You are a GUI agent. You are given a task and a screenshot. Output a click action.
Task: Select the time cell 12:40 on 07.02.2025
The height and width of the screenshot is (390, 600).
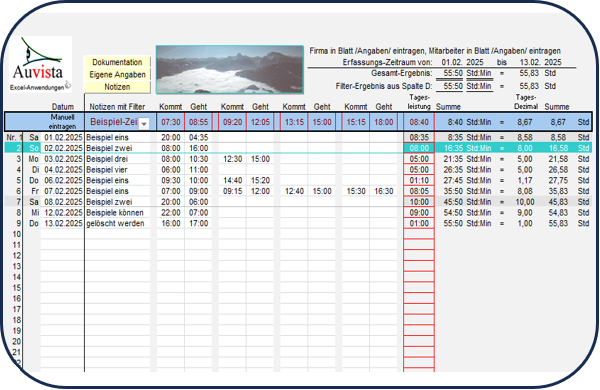coord(294,191)
